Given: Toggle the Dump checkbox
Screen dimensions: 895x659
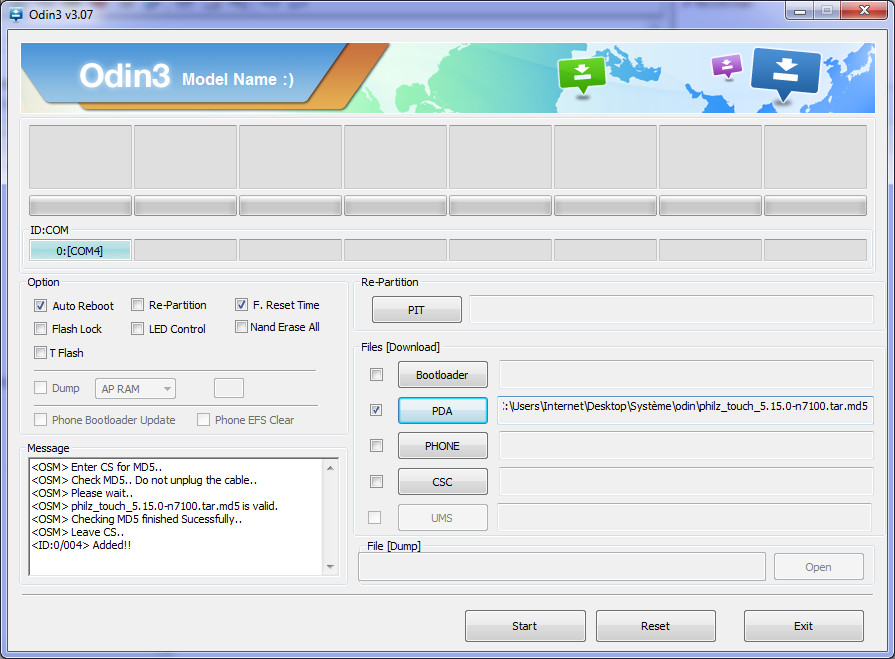Looking at the screenshot, I should [x=40, y=388].
